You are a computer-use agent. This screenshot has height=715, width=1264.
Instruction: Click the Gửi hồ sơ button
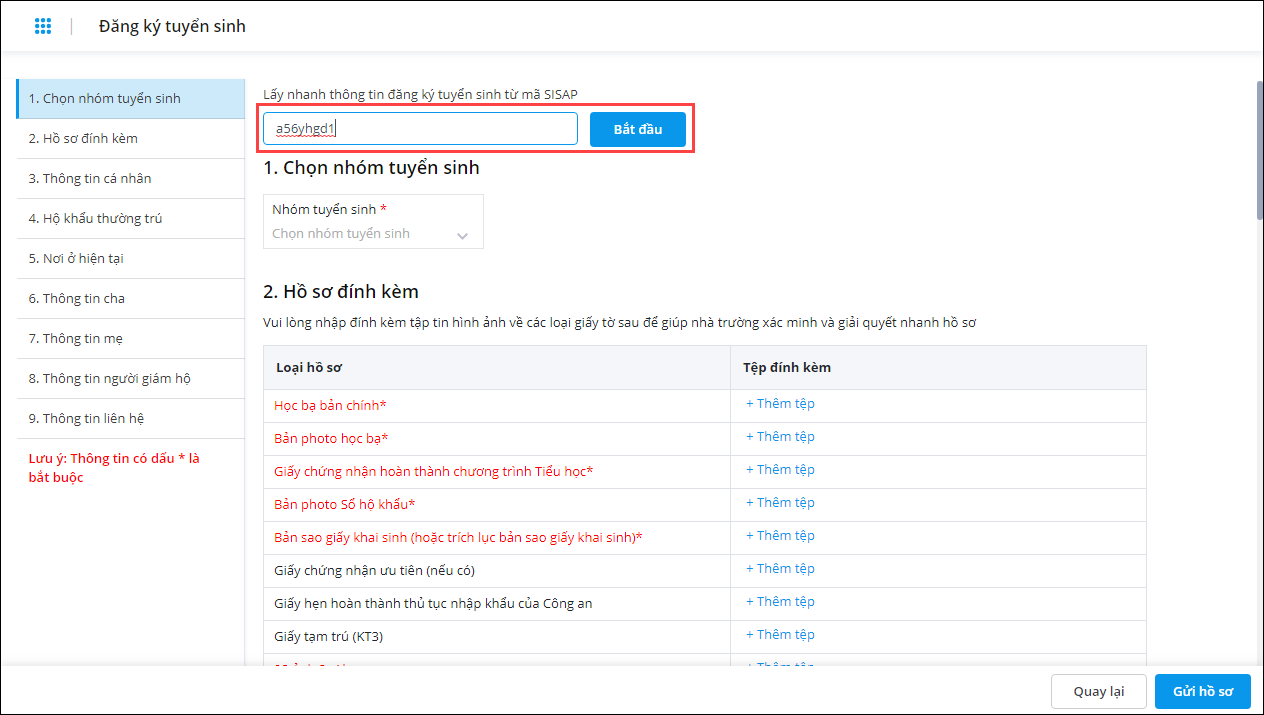click(1203, 691)
